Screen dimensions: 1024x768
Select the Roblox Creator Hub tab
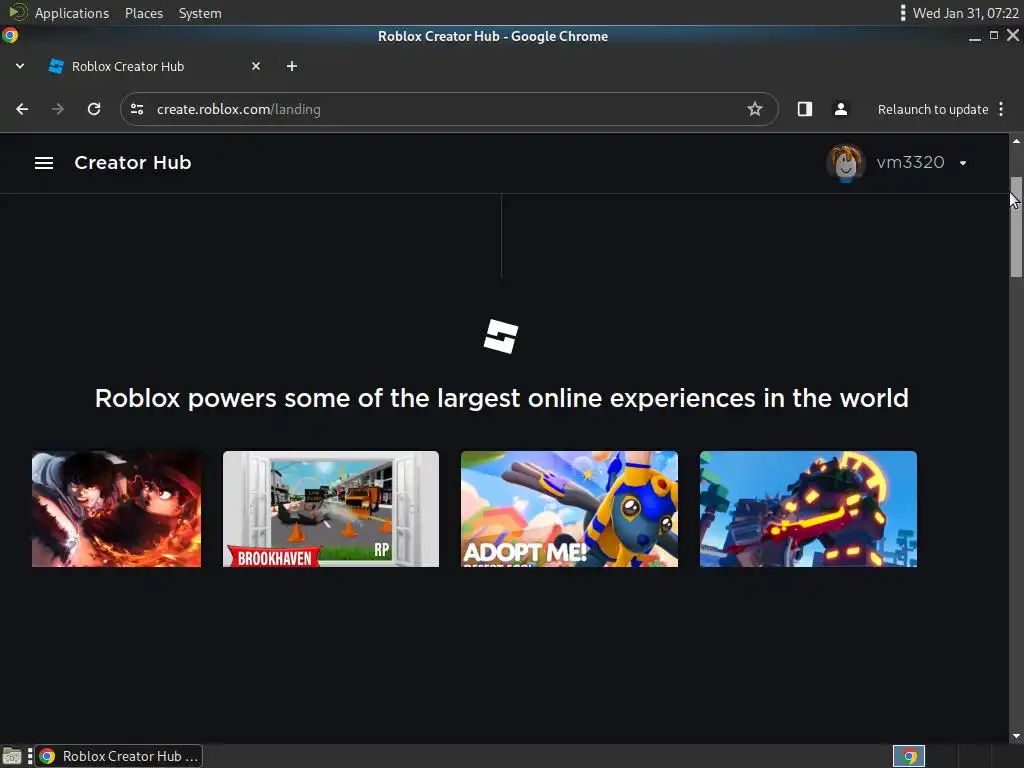click(154, 66)
